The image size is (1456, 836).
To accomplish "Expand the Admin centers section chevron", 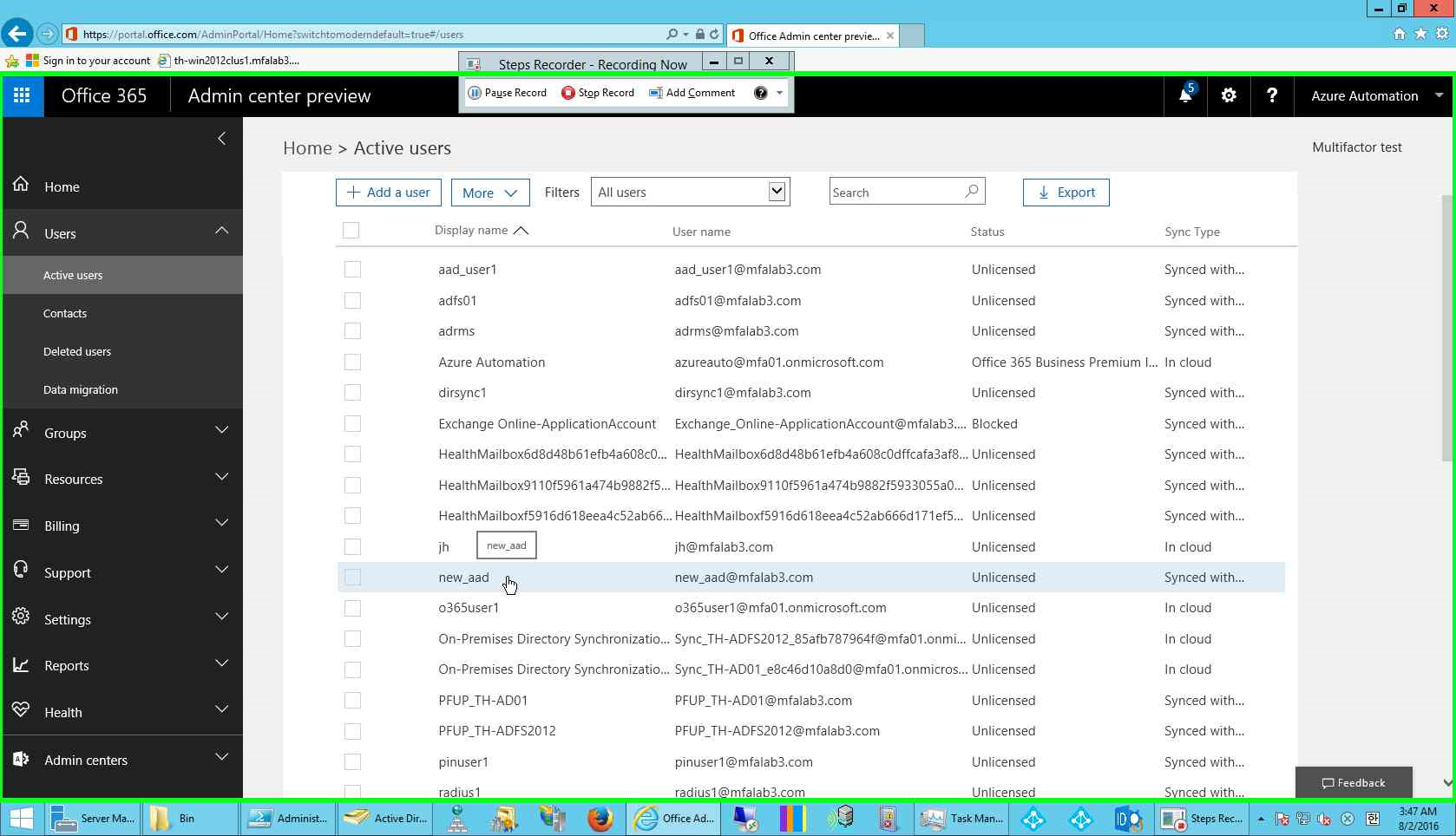I will pos(222,757).
